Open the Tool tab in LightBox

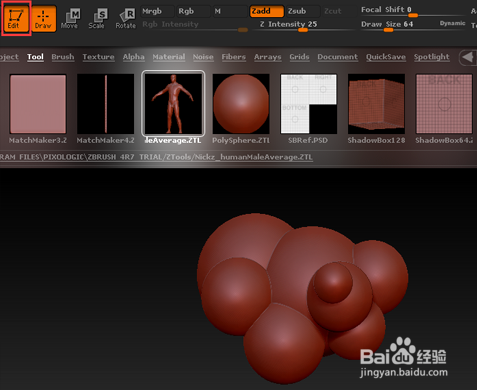(x=35, y=57)
